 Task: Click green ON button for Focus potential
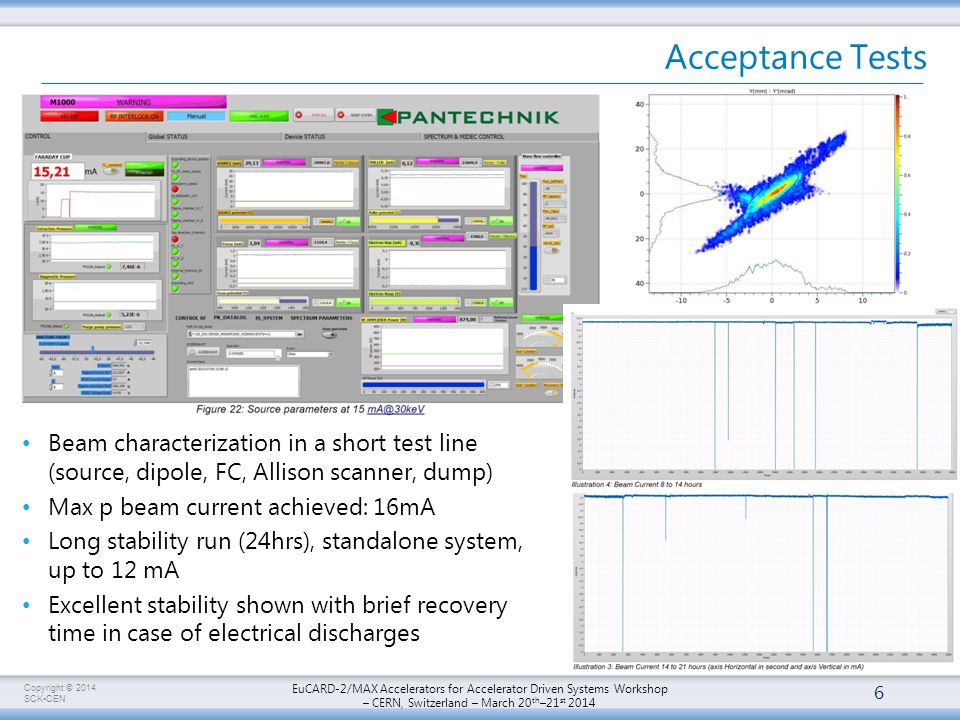click(x=348, y=302)
